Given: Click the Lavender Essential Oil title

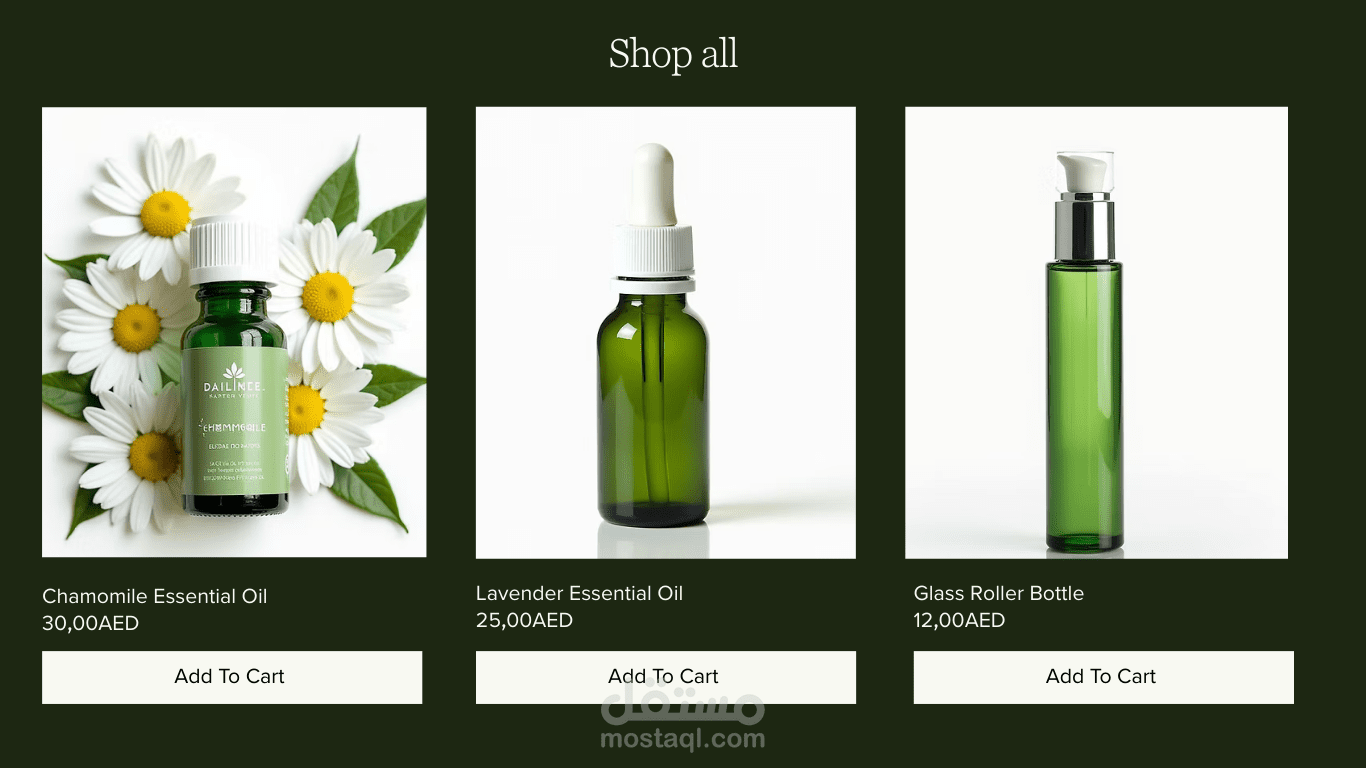Looking at the screenshot, I should (579, 593).
